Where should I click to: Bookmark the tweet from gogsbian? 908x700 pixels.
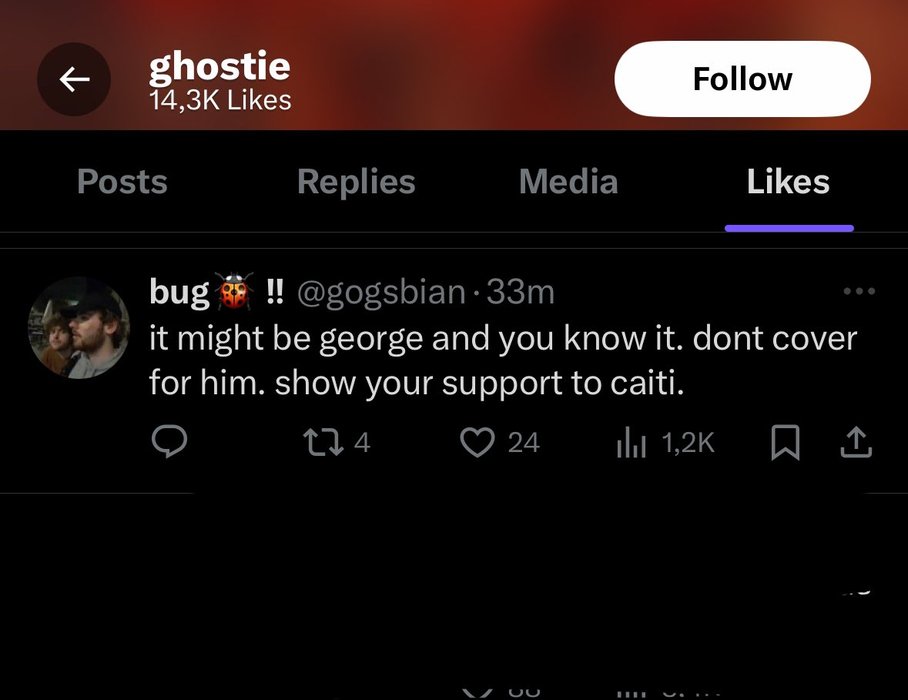click(786, 442)
